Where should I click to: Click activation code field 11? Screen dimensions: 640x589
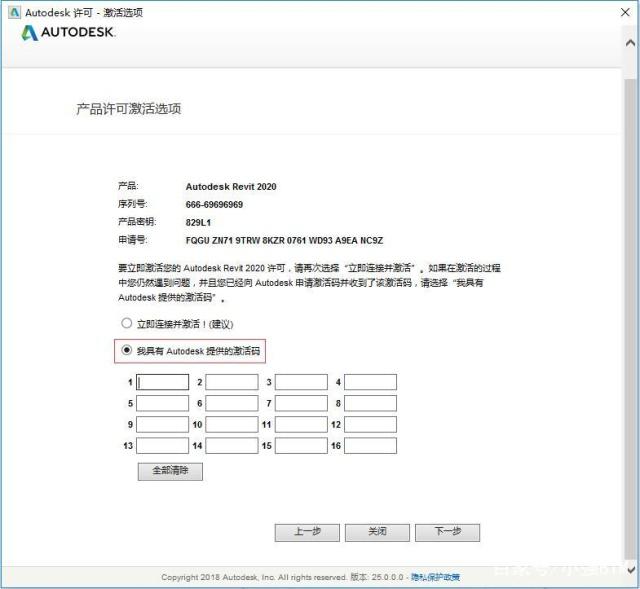pos(301,425)
